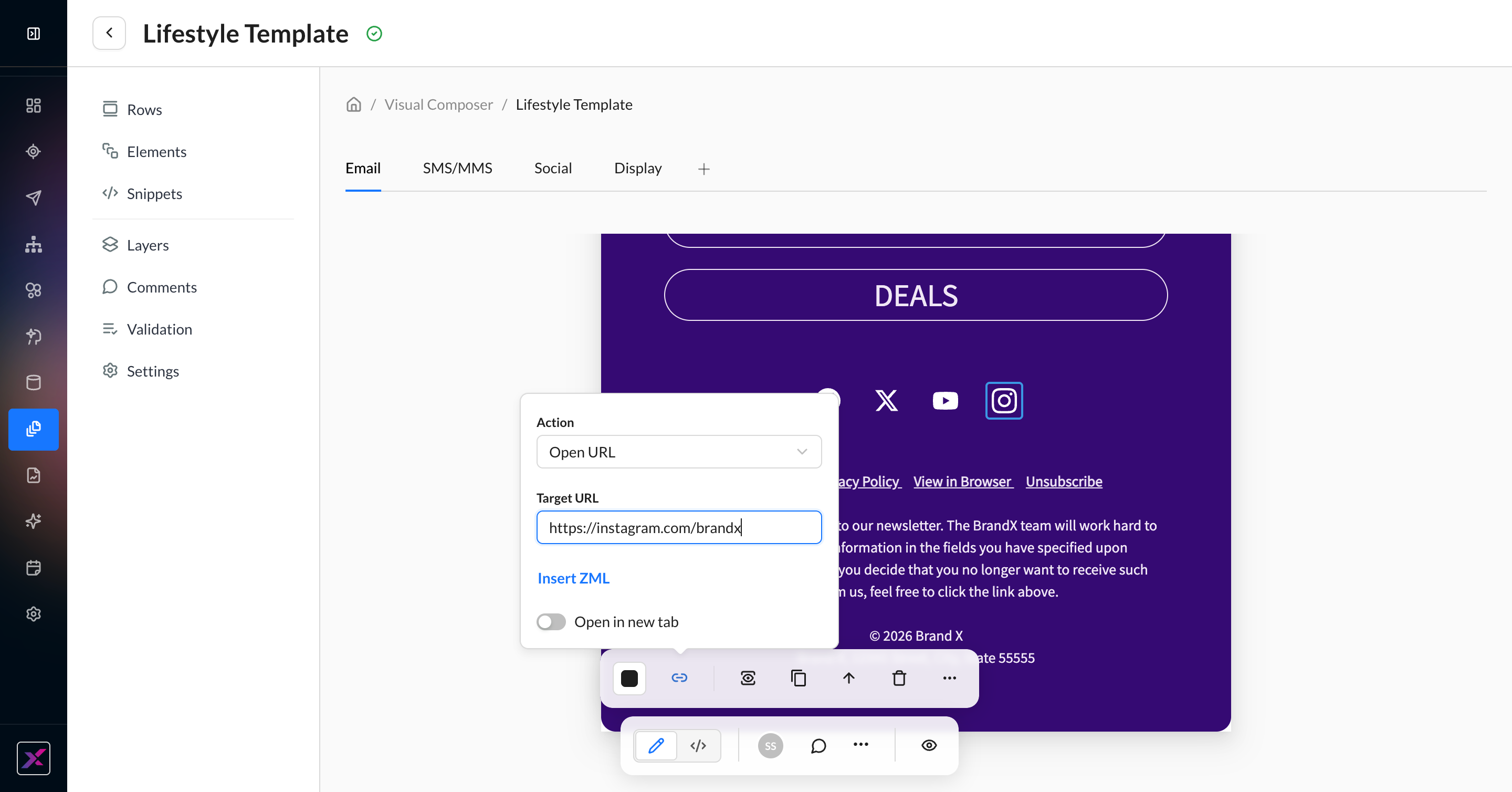Screen dimensions: 1512x792
Task: Delete element with the trash icon
Action: click(x=899, y=678)
